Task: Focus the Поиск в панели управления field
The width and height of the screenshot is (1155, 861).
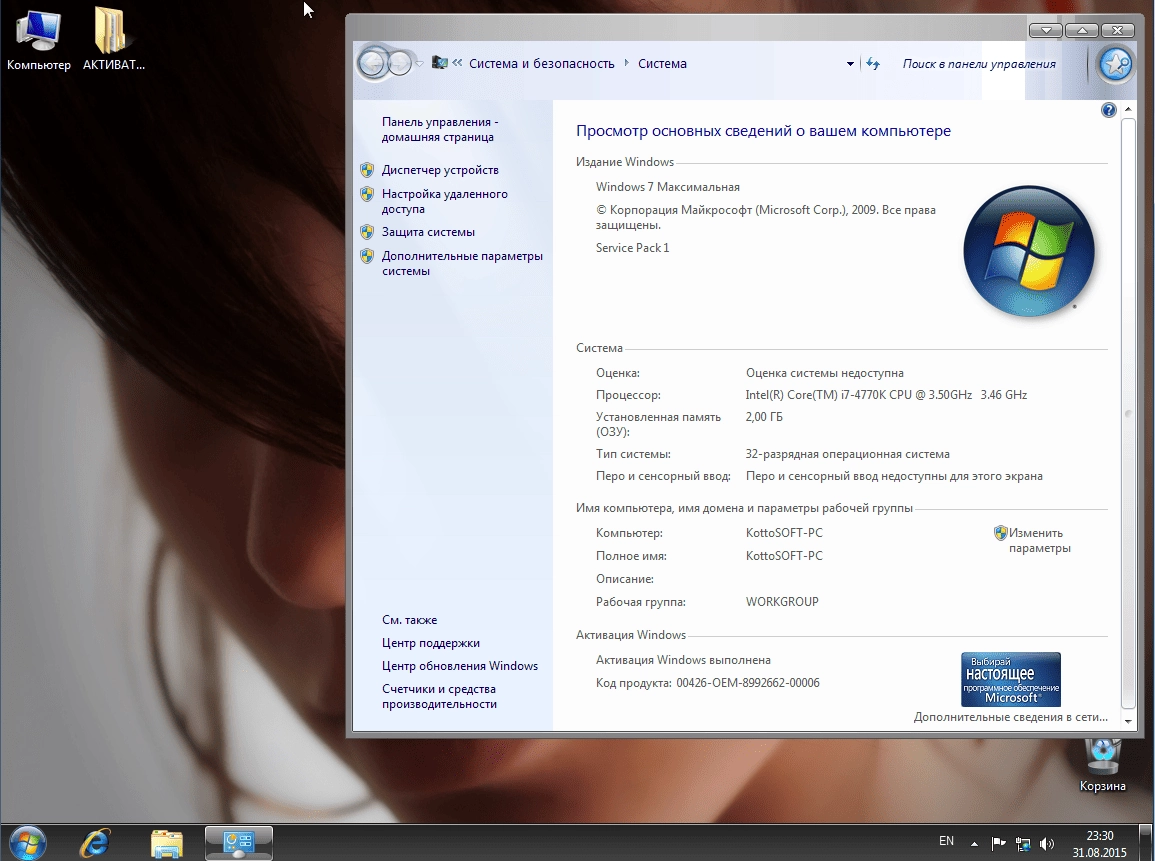Action: [x=979, y=64]
